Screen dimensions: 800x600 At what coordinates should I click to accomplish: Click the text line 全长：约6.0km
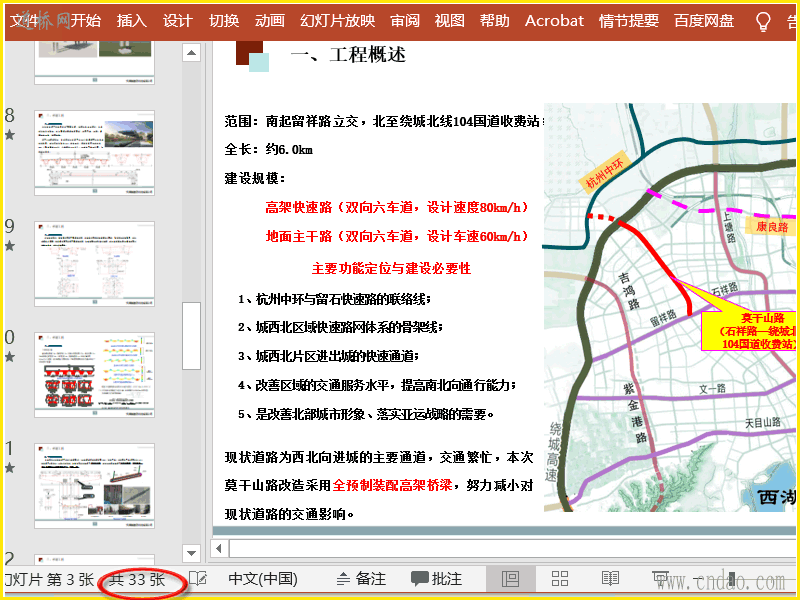(268, 149)
